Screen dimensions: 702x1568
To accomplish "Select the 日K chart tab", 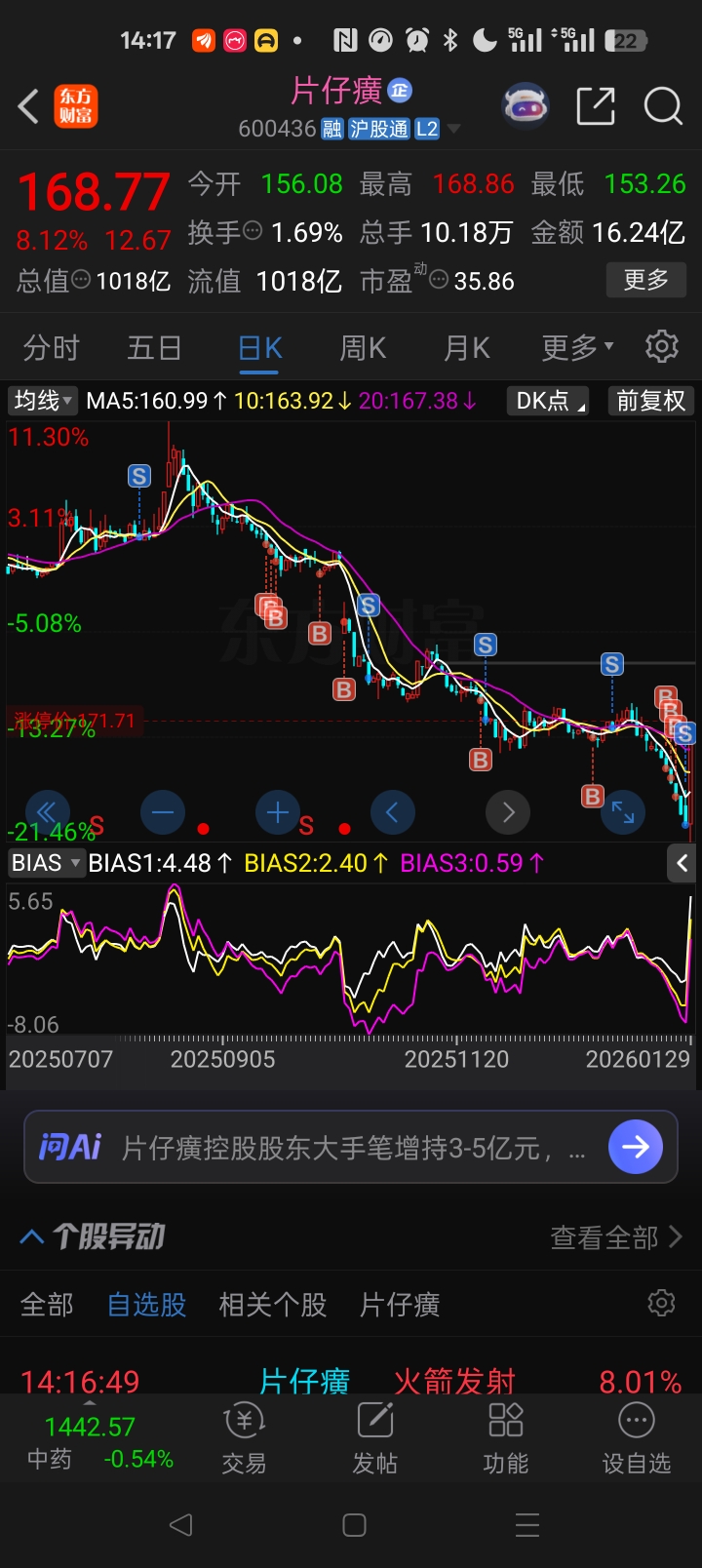I will pos(260,348).
